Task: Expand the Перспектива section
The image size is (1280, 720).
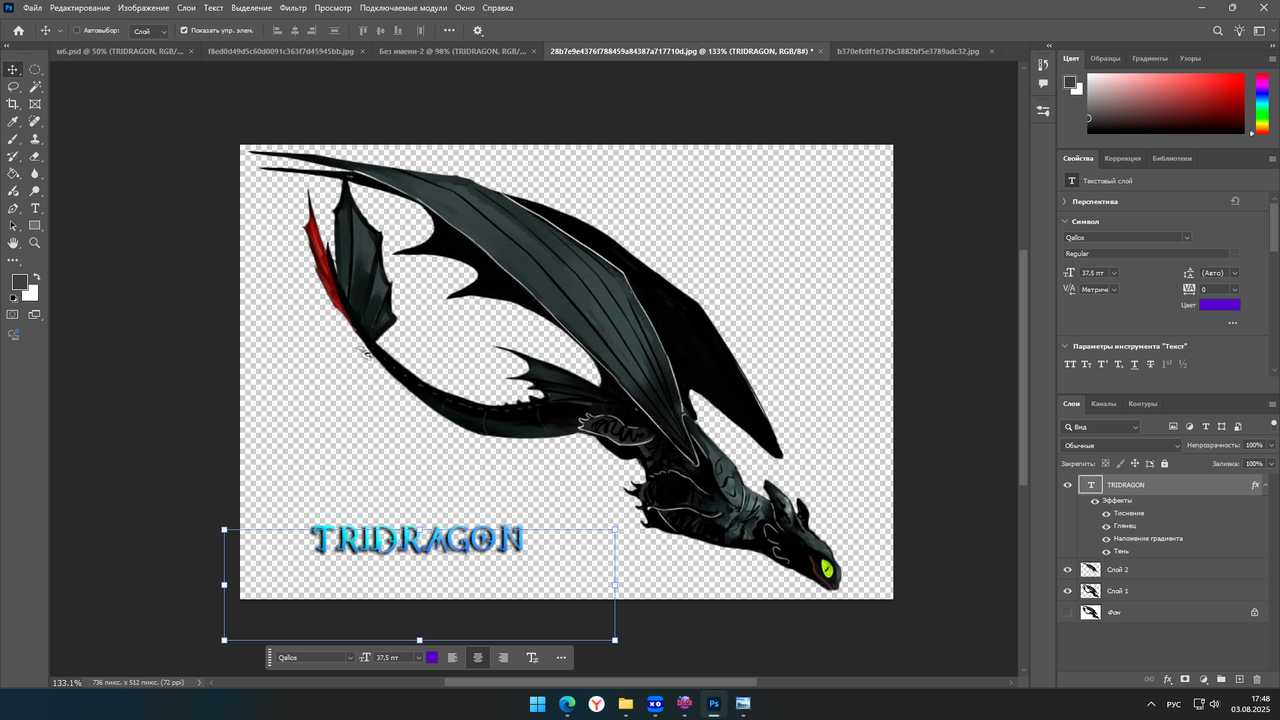Action: 1065,202
